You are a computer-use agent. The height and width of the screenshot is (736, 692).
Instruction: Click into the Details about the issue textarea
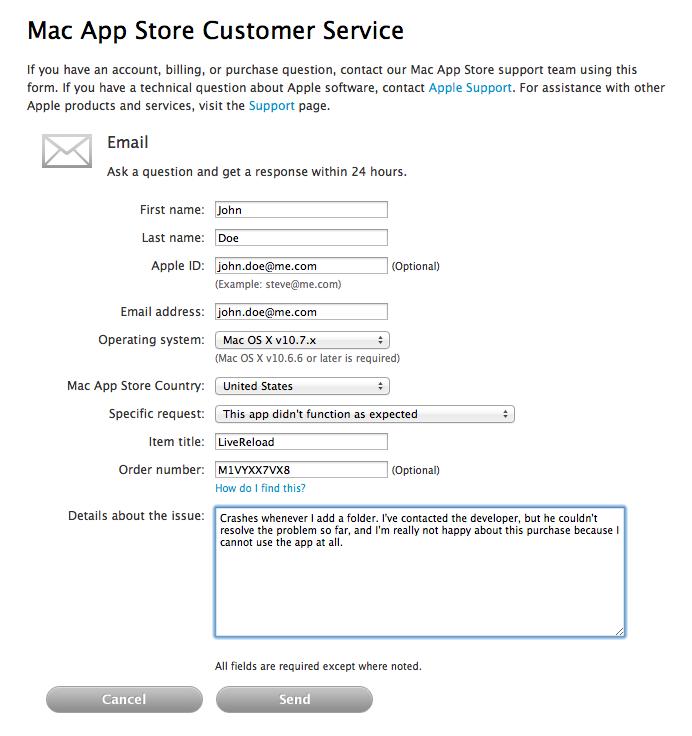coord(420,572)
